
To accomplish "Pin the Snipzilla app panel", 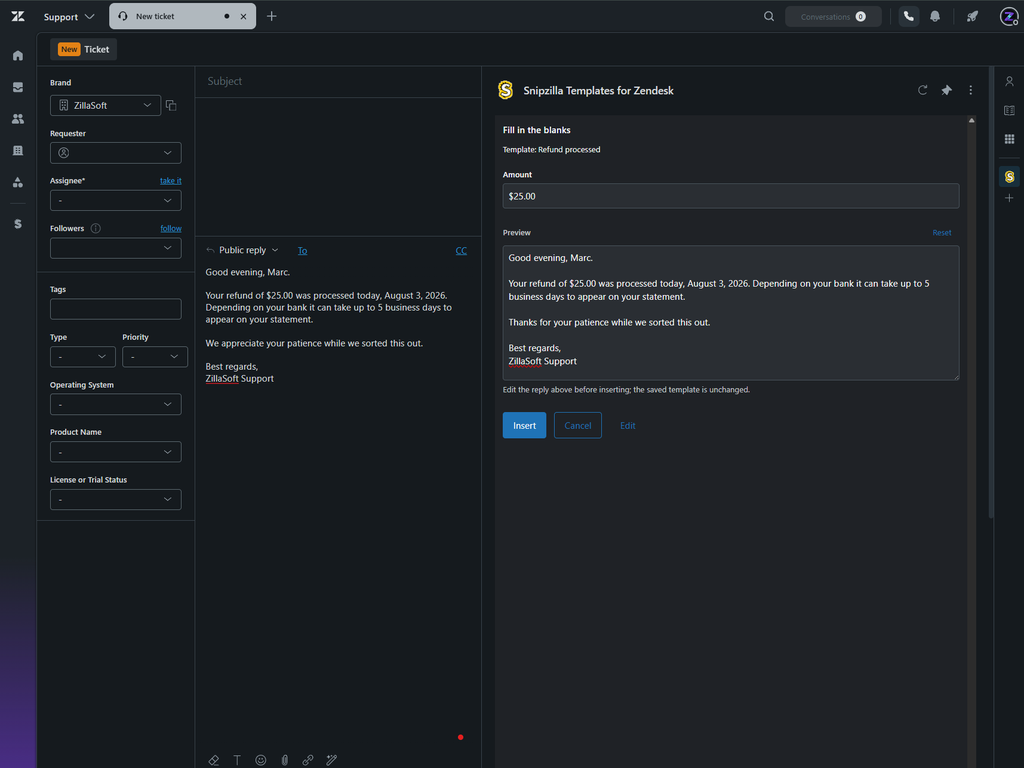I will [x=946, y=90].
